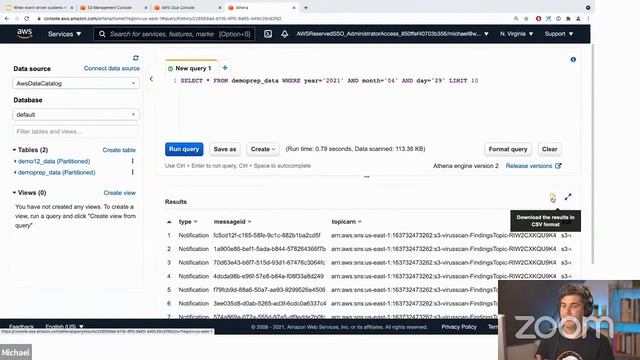Image resolution: width=640 pixels, height=360 pixels.
Task: Collapse the Views (0) section
Action: [x=14, y=193]
